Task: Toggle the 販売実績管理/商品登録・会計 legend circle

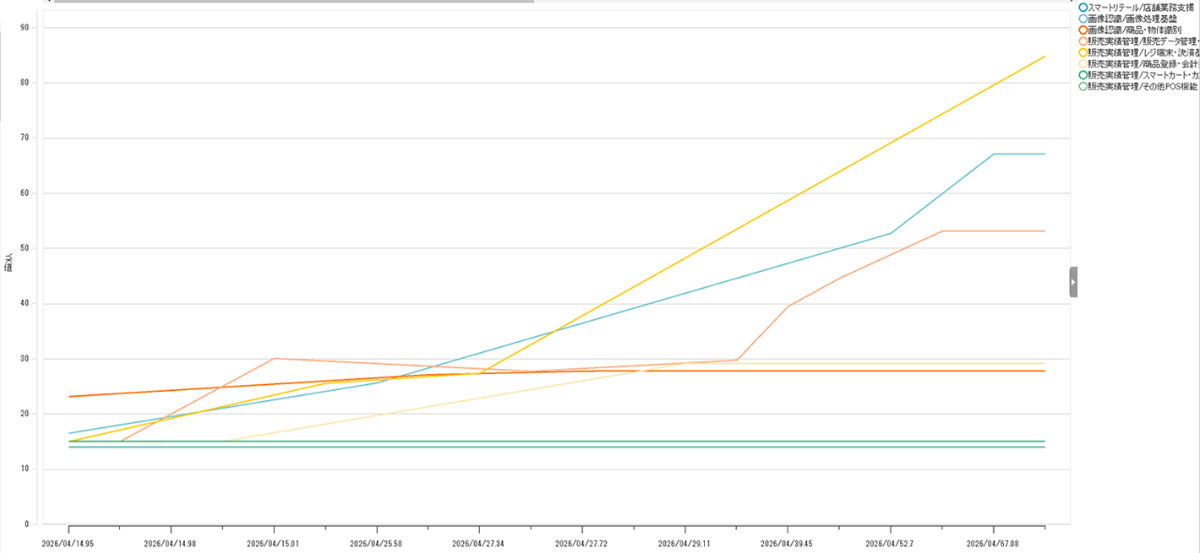Action: (1083, 64)
